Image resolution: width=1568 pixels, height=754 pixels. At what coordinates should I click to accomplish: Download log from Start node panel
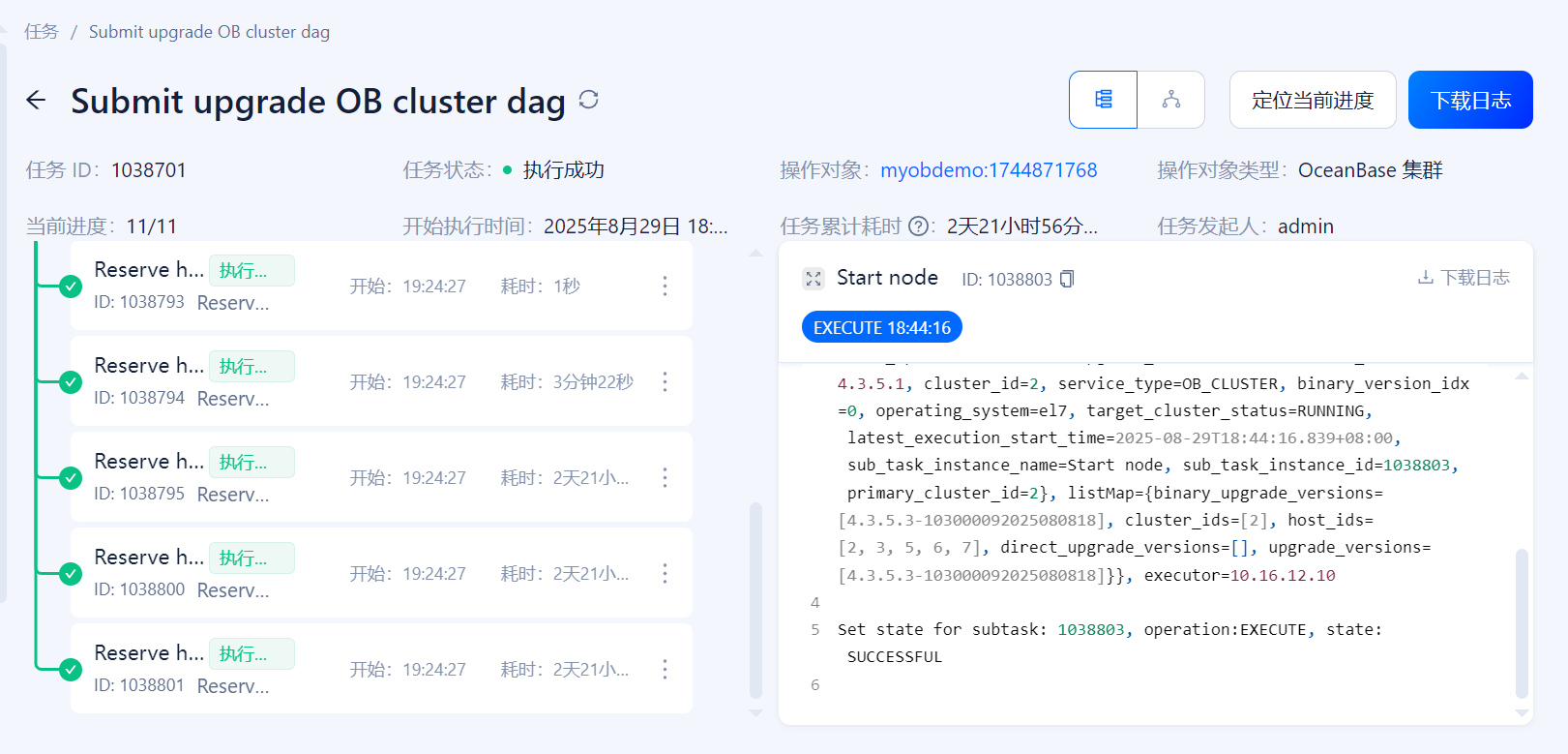1463,278
